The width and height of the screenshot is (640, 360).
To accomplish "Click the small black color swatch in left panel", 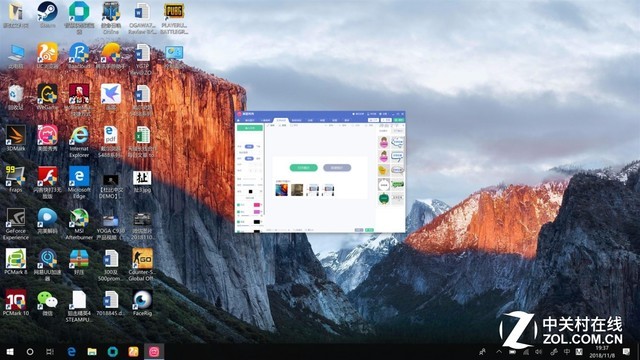I will [251, 191].
